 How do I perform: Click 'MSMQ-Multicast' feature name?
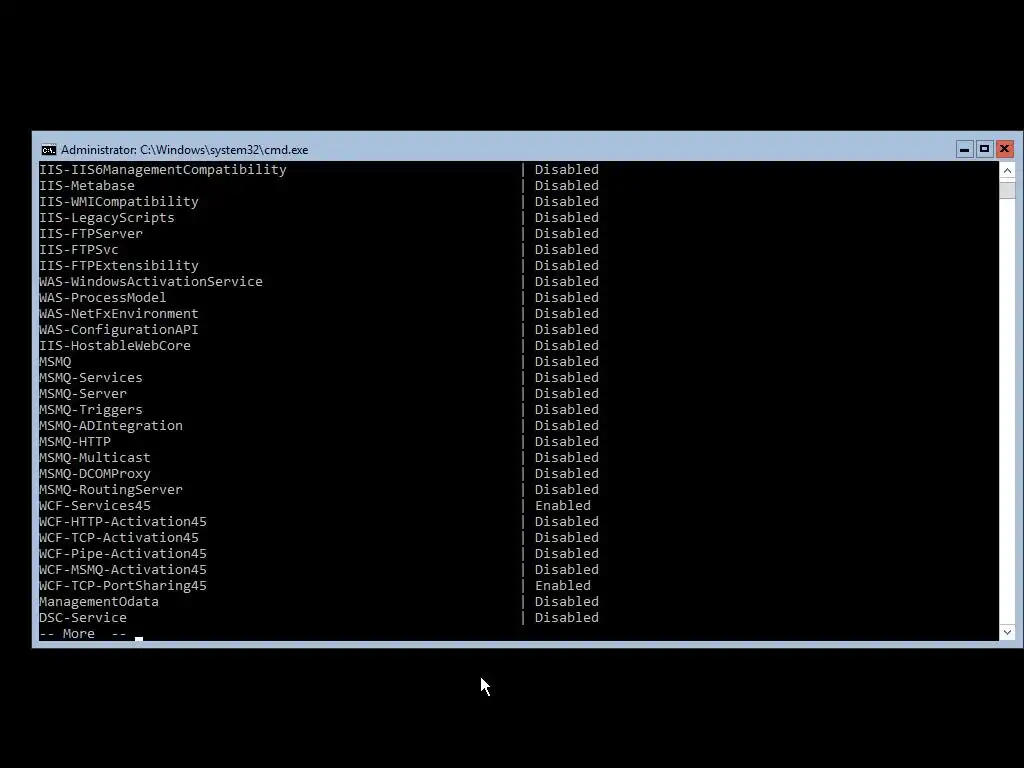point(95,458)
